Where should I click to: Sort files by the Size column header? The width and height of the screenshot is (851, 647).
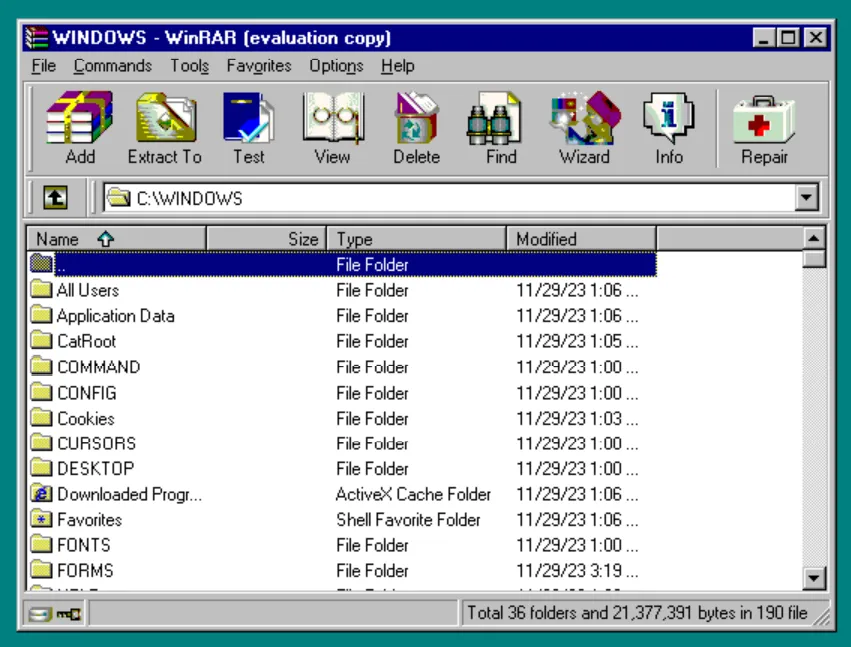click(265, 239)
